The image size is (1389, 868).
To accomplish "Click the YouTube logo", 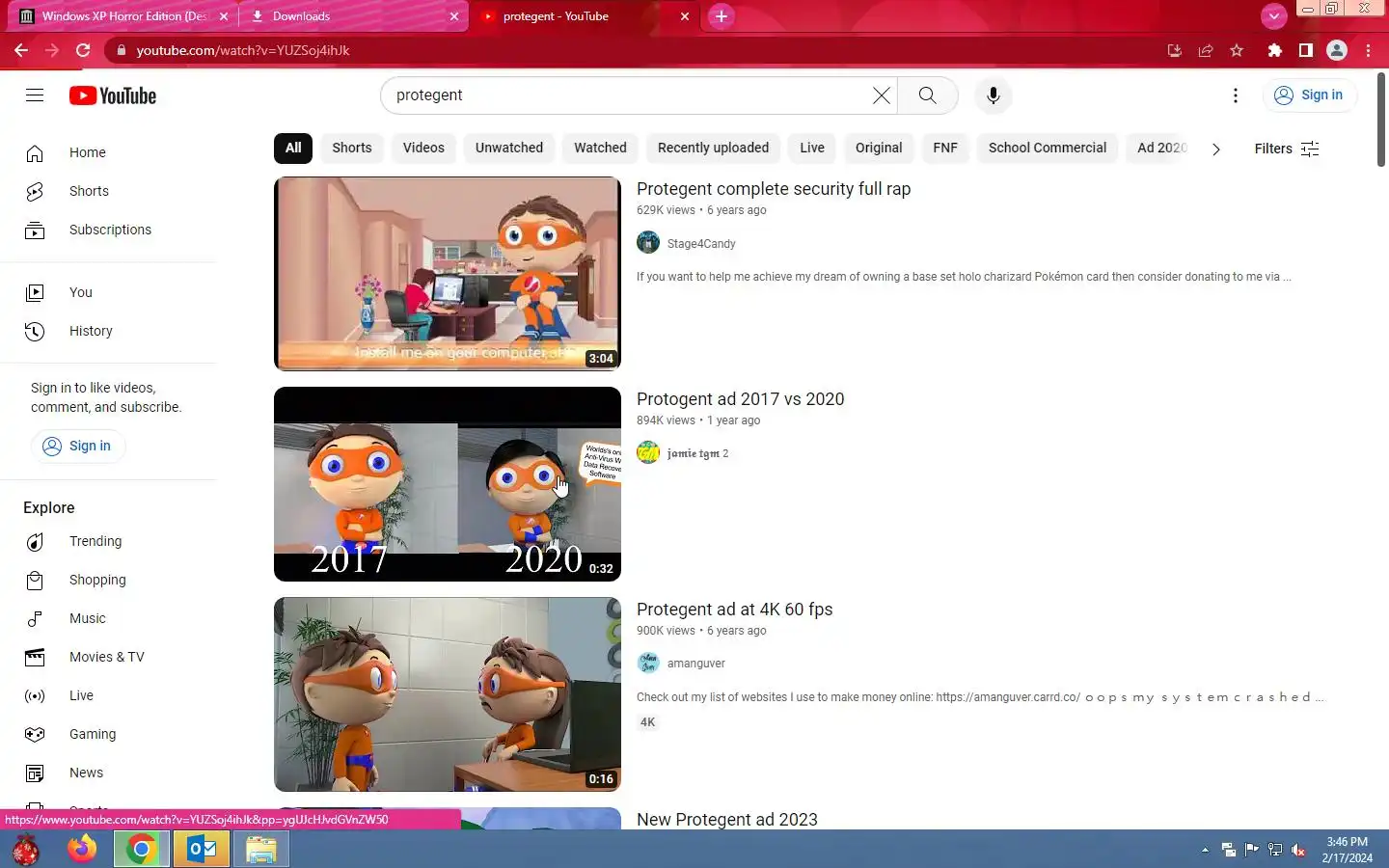I will (113, 95).
